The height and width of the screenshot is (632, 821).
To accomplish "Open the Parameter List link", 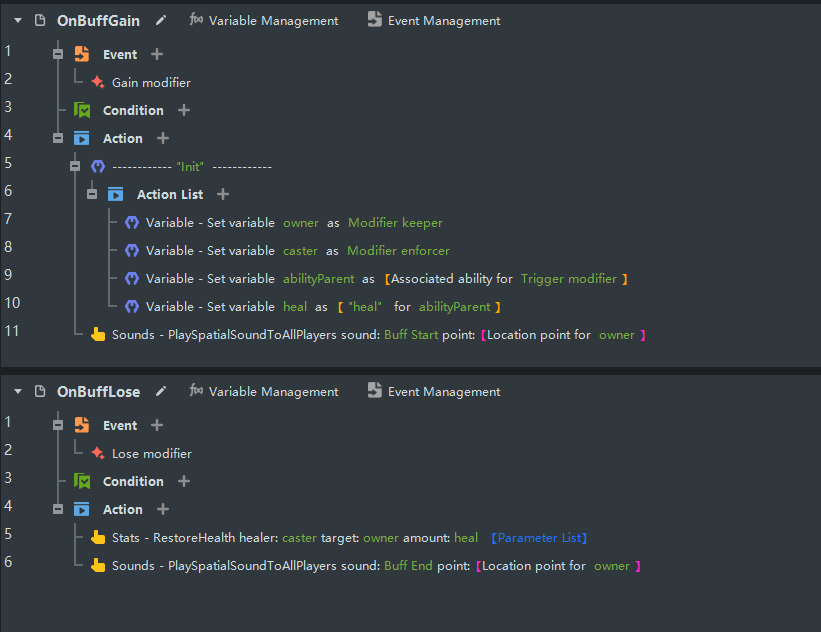I will (x=539, y=538).
